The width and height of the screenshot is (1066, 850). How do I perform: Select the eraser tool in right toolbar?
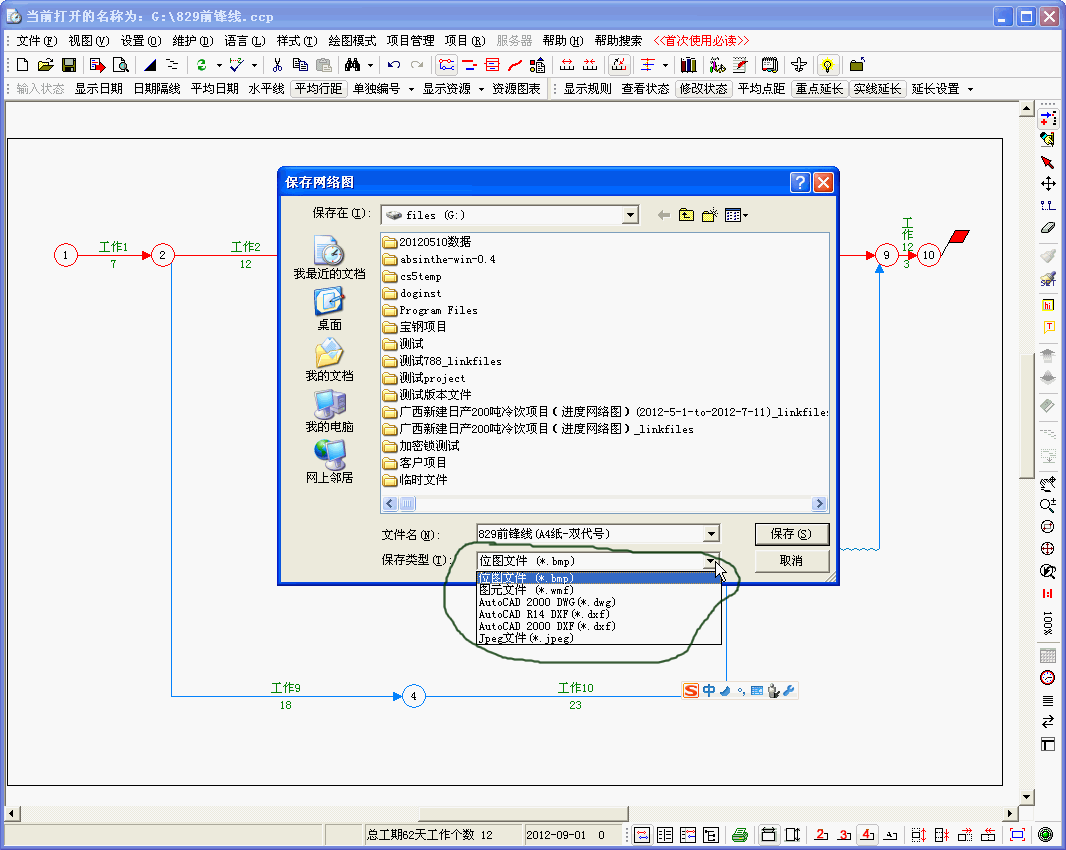coord(1048,227)
